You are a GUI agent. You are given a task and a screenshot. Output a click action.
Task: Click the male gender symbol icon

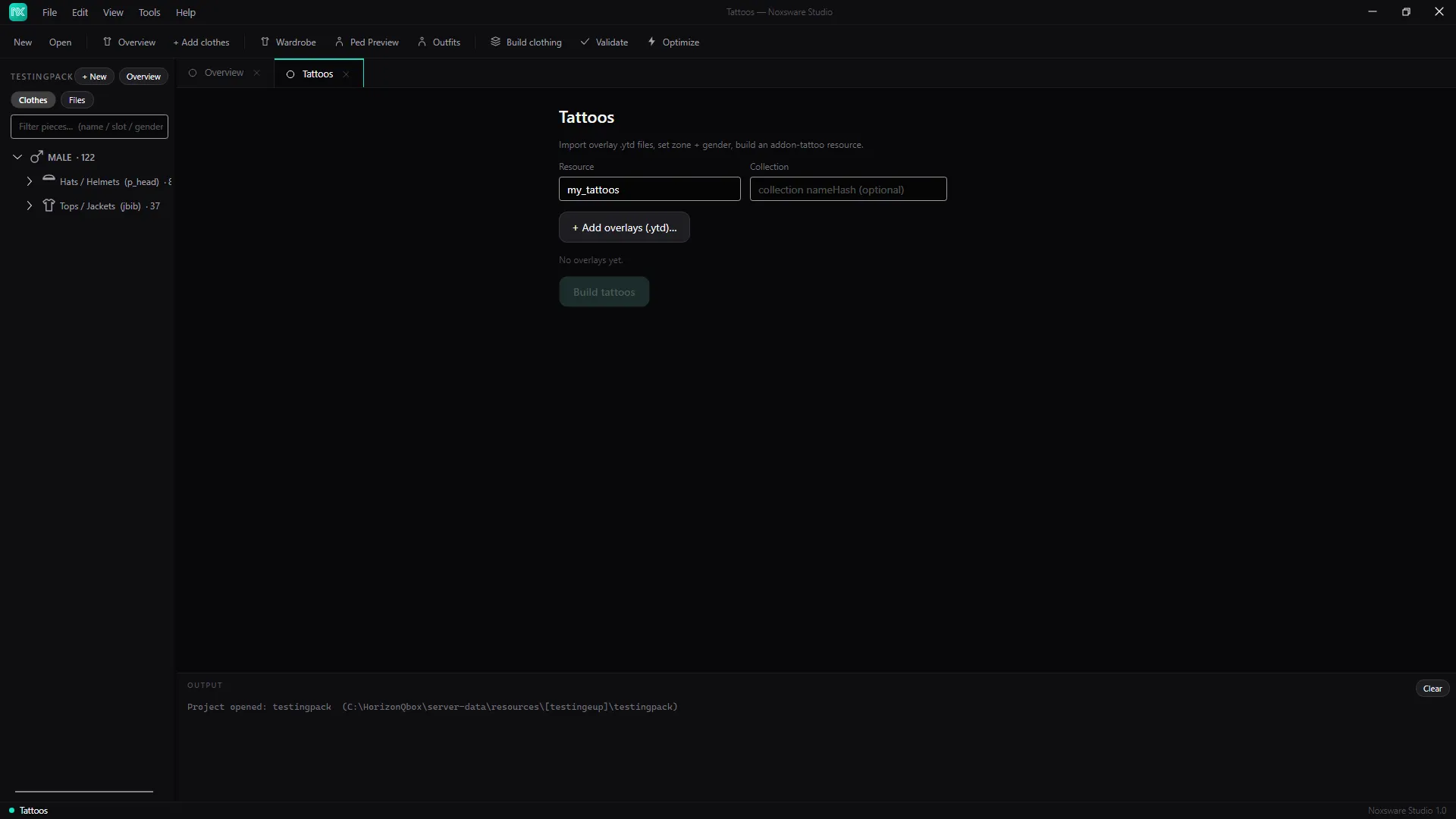click(x=36, y=157)
